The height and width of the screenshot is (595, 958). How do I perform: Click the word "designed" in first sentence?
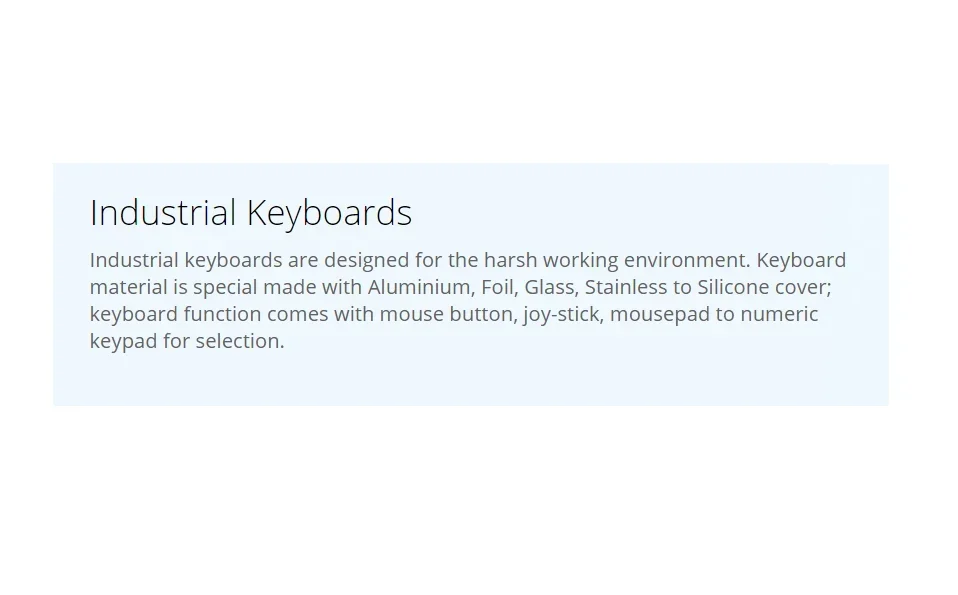366,260
